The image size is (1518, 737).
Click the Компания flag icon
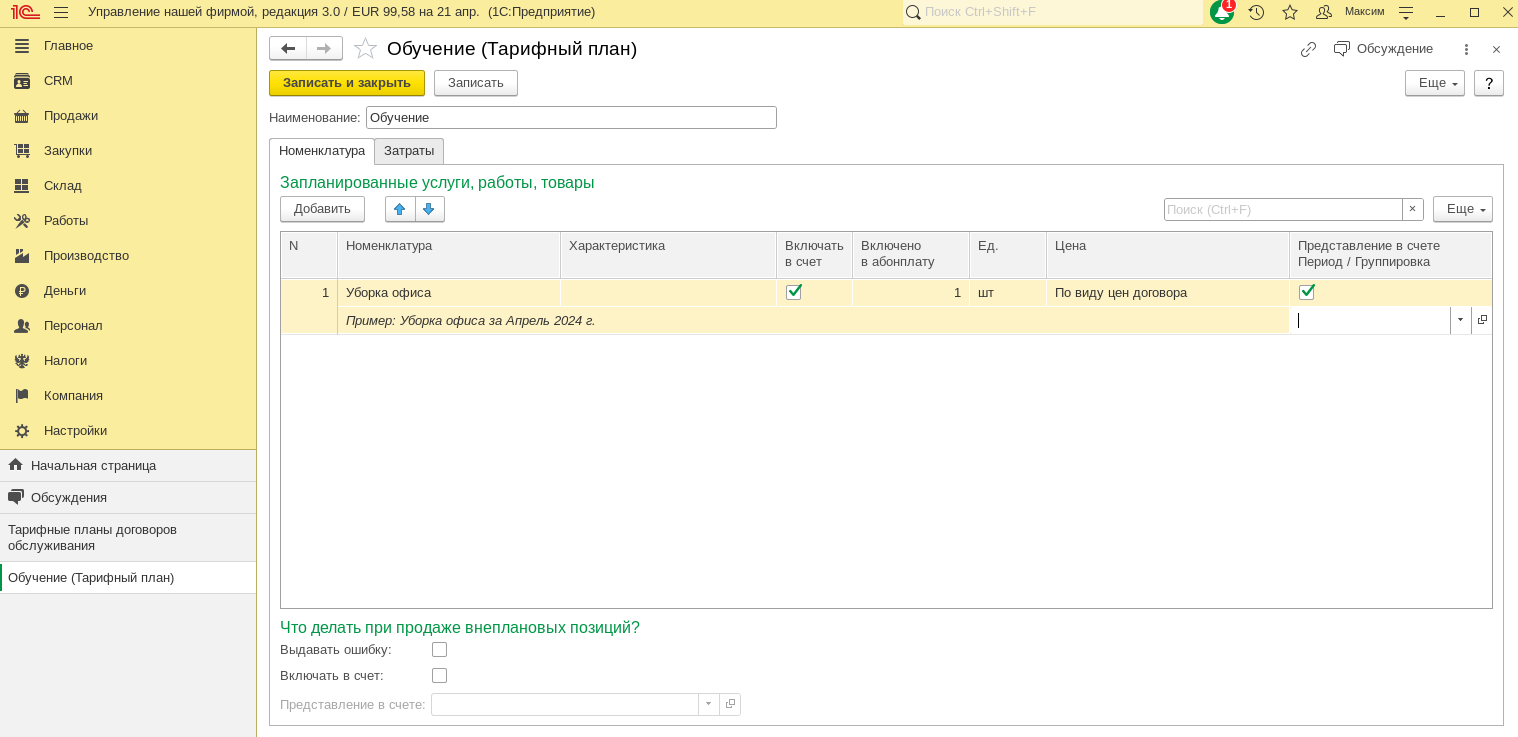[x=22, y=395]
